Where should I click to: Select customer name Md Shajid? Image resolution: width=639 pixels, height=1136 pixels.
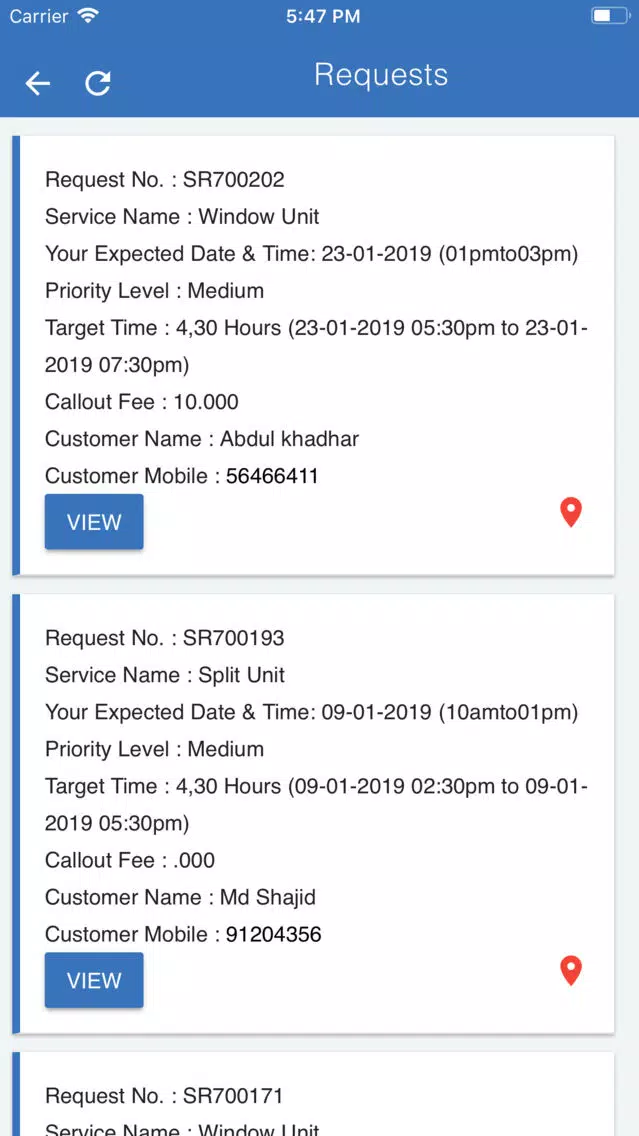pyautogui.click(x=268, y=898)
